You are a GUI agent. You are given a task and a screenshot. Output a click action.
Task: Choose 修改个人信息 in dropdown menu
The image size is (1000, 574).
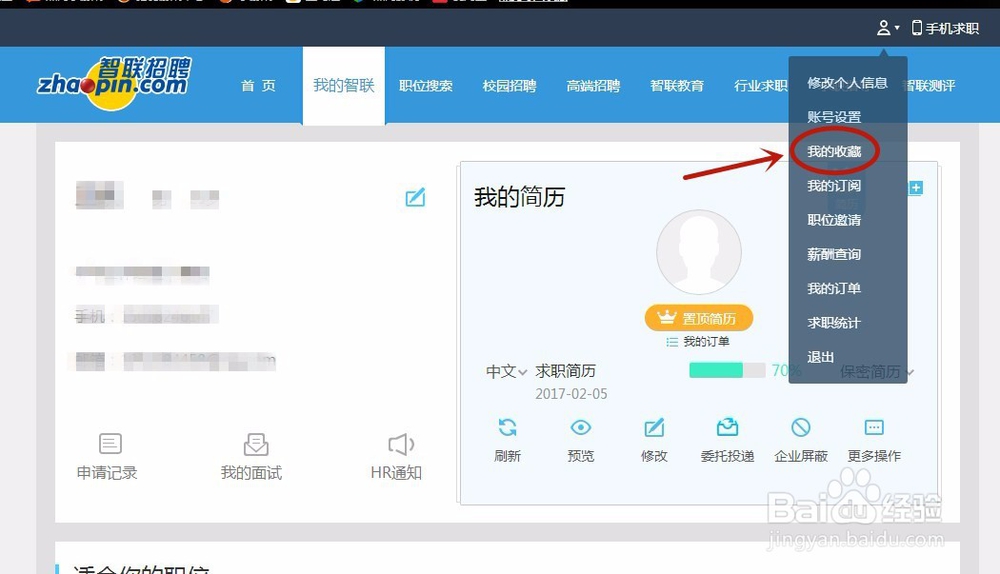pos(847,83)
